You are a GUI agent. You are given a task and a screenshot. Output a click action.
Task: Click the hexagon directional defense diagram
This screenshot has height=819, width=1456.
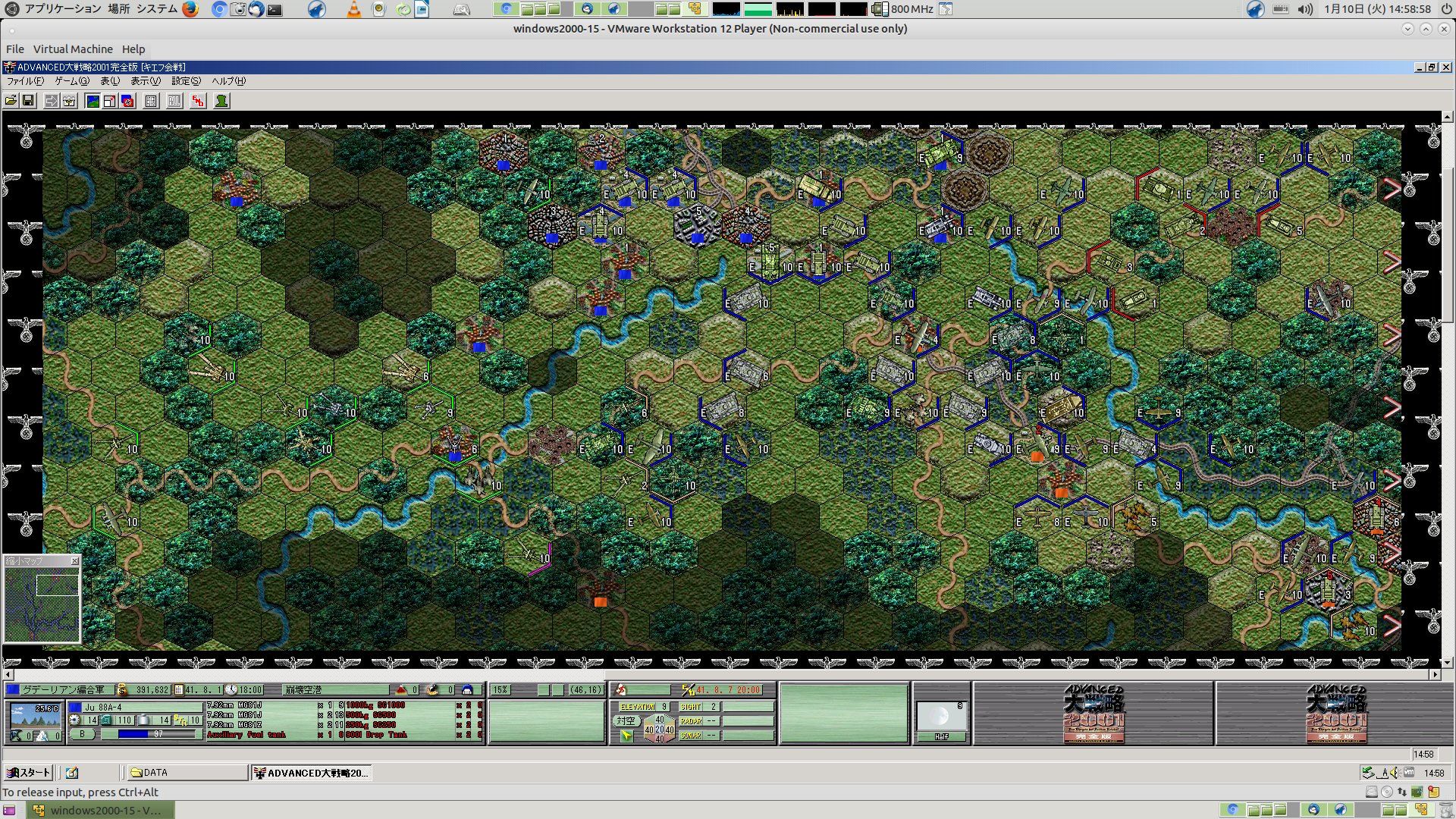[659, 729]
